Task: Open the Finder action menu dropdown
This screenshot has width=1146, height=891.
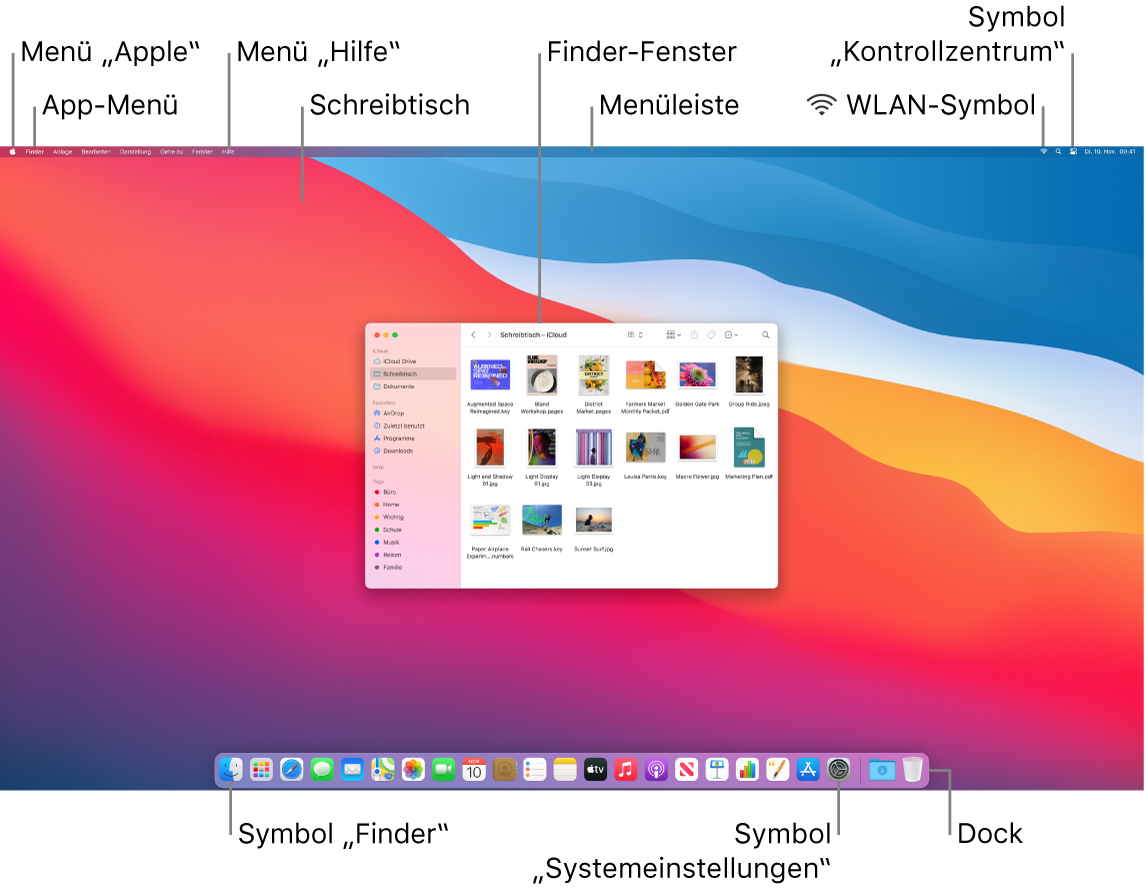Action: 730,334
